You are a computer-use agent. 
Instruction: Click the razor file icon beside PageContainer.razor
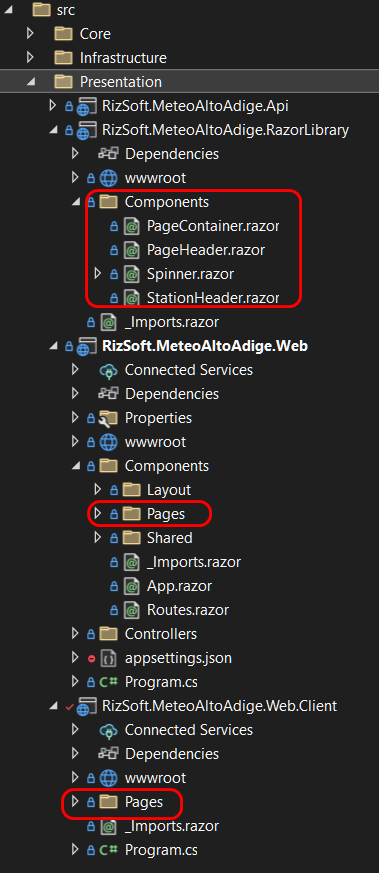coord(131,226)
